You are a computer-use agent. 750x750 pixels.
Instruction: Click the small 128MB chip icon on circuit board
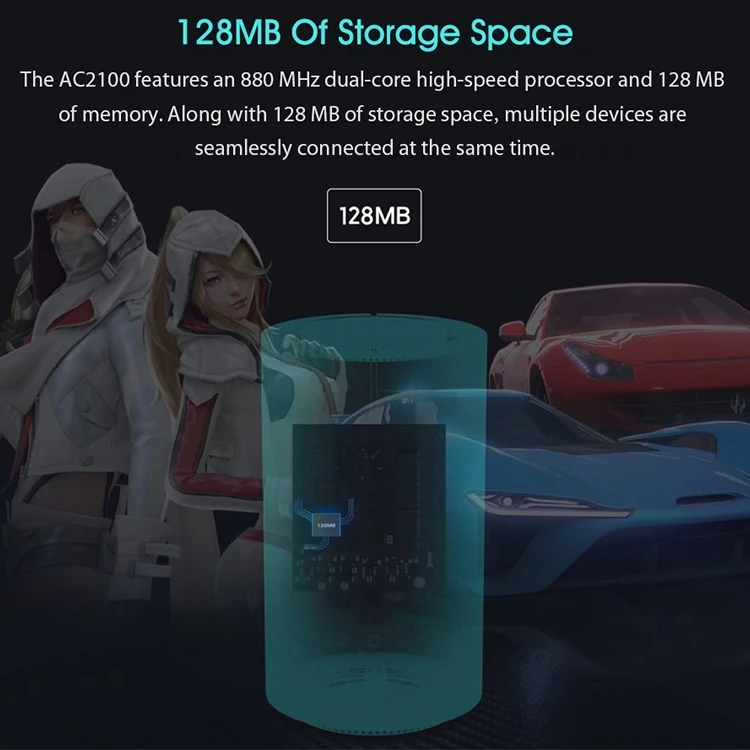click(326, 525)
